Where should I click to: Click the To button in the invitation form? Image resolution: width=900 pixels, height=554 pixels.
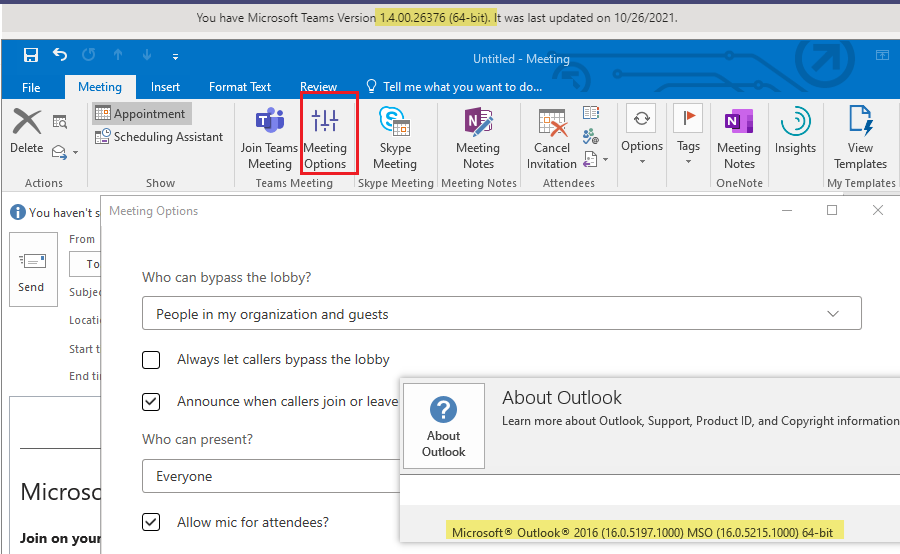click(x=84, y=264)
